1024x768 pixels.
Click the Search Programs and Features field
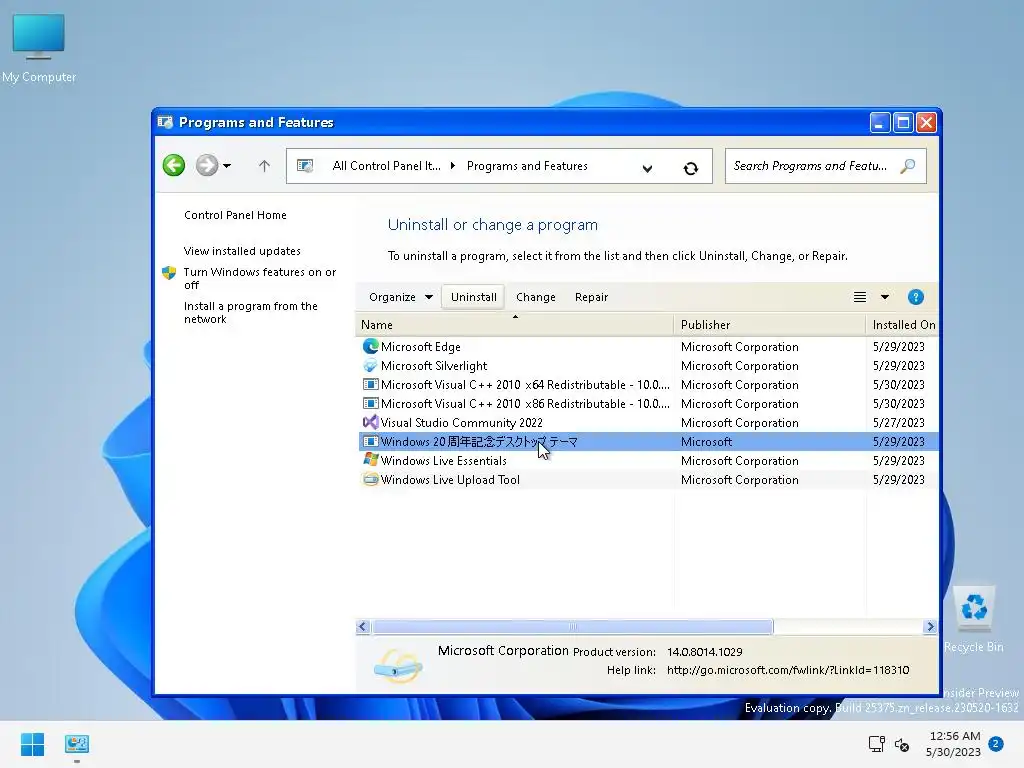click(x=825, y=166)
